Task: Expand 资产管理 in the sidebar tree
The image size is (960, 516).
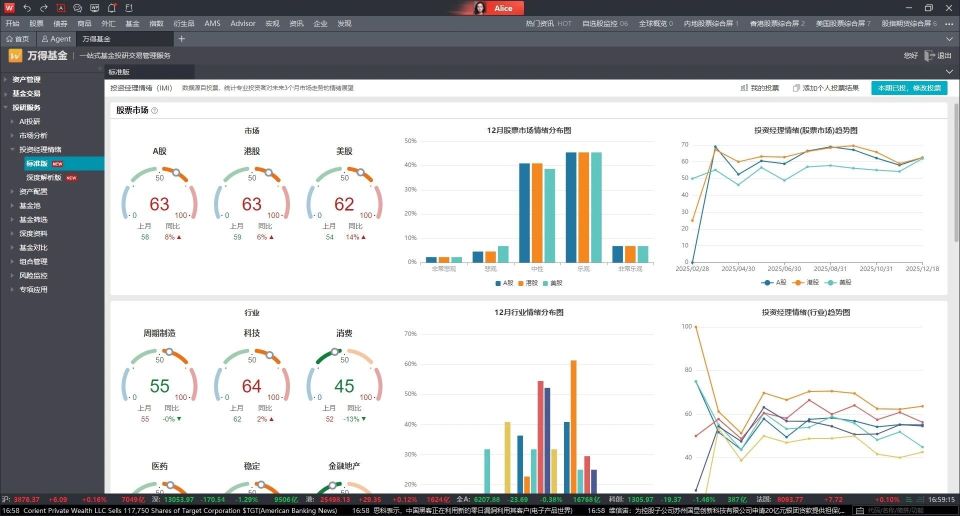Action: (6, 80)
